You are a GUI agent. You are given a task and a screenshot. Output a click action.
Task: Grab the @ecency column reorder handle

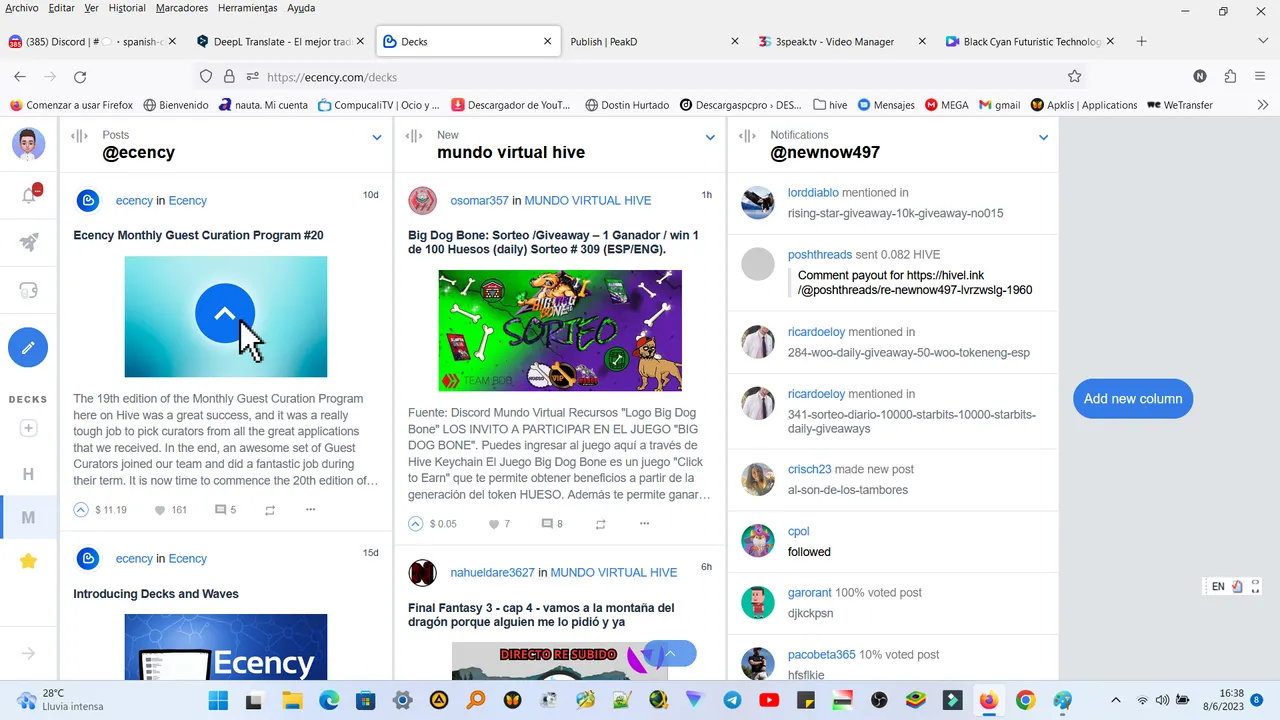click(80, 136)
